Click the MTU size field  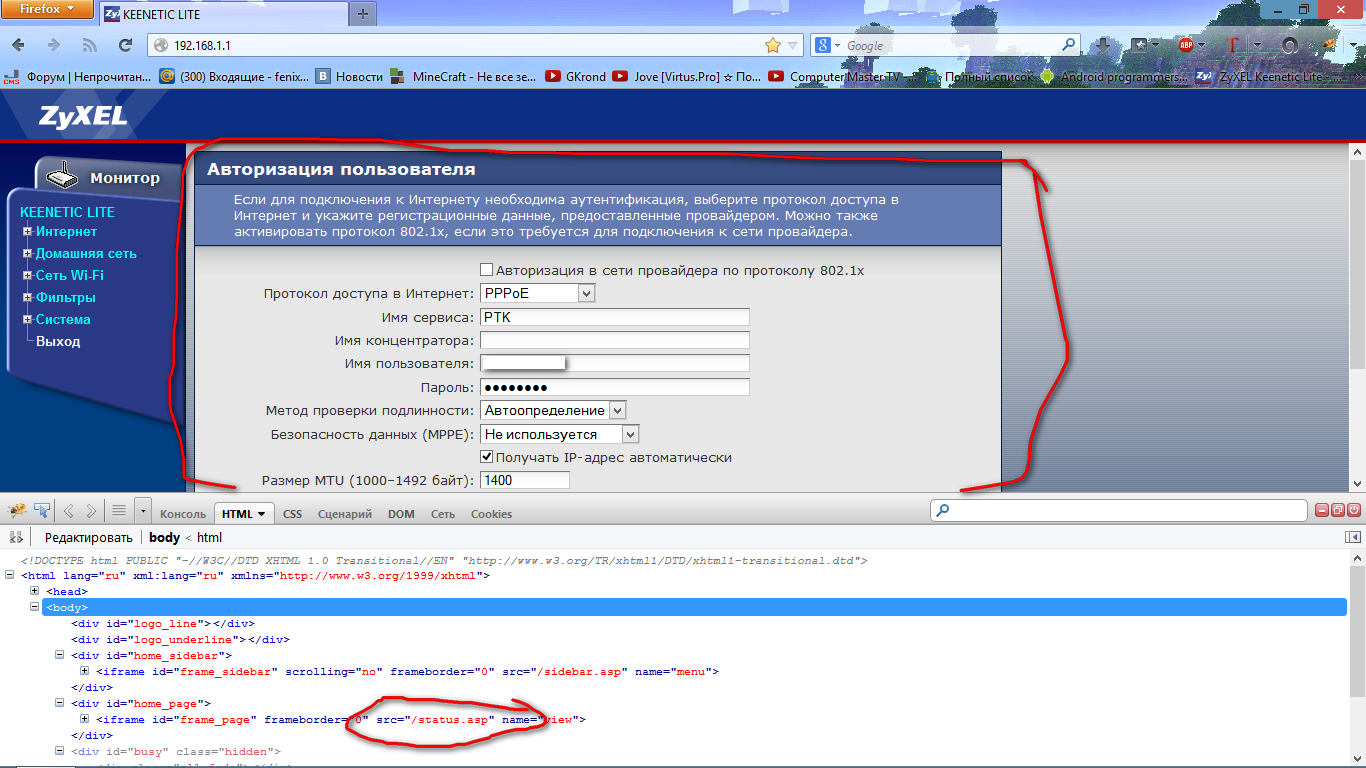pyautogui.click(x=525, y=480)
